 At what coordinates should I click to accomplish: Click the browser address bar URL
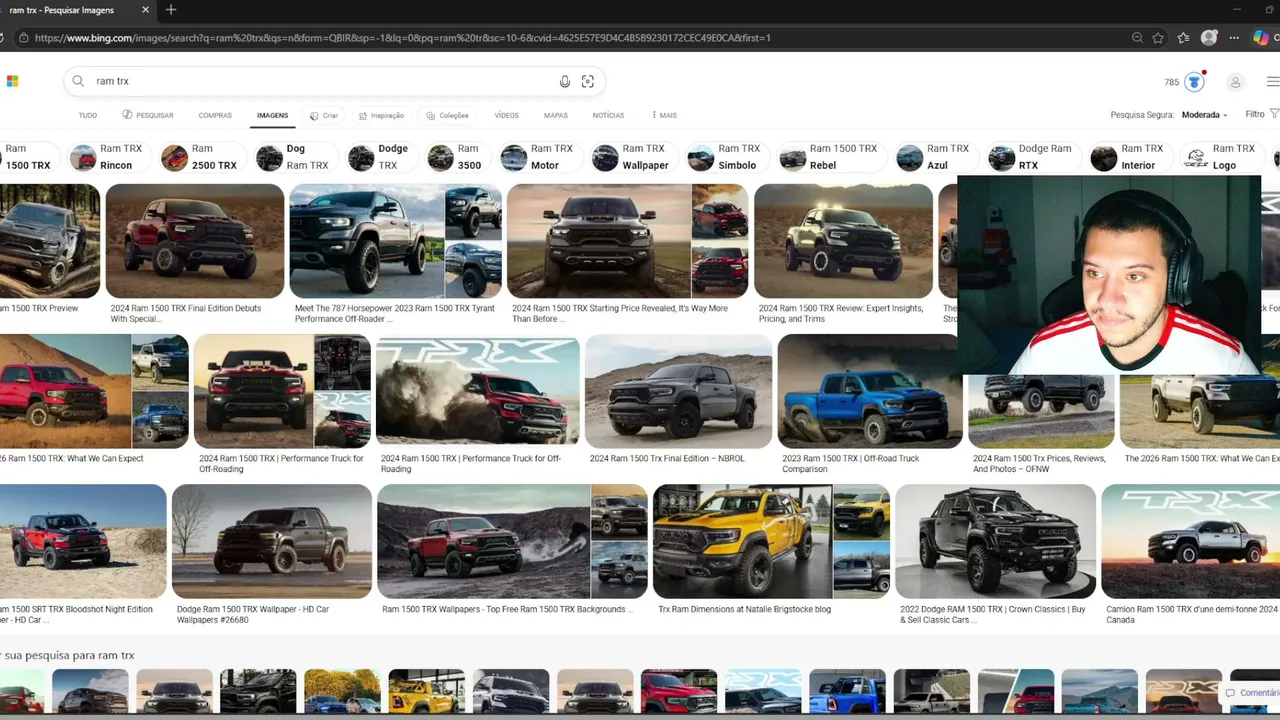pyautogui.click(x=403, y=38)
